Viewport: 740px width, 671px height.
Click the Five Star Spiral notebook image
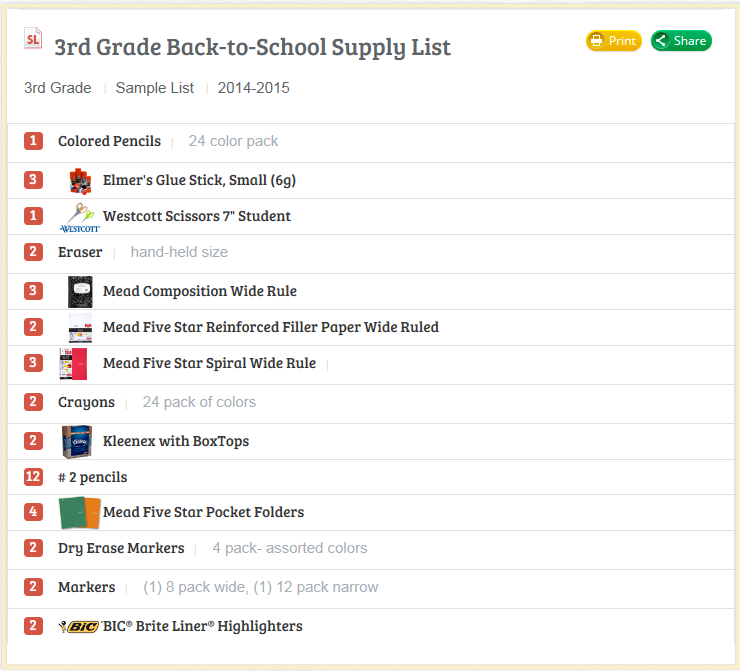pos(73,364)
